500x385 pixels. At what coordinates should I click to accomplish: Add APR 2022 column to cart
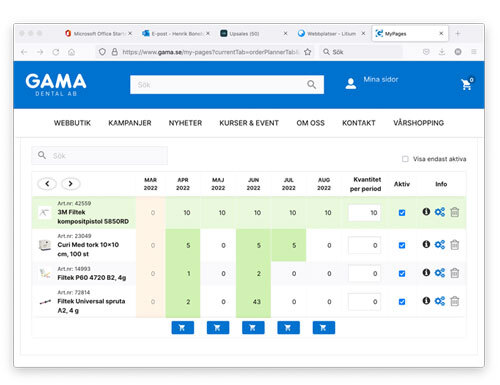click(183, 328)
